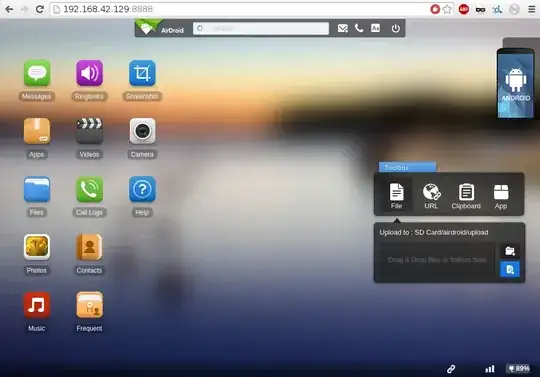Click the red extension icon beside the bookmark star
The width and height of the screenshot is (540, 377).
click(435, 9)
